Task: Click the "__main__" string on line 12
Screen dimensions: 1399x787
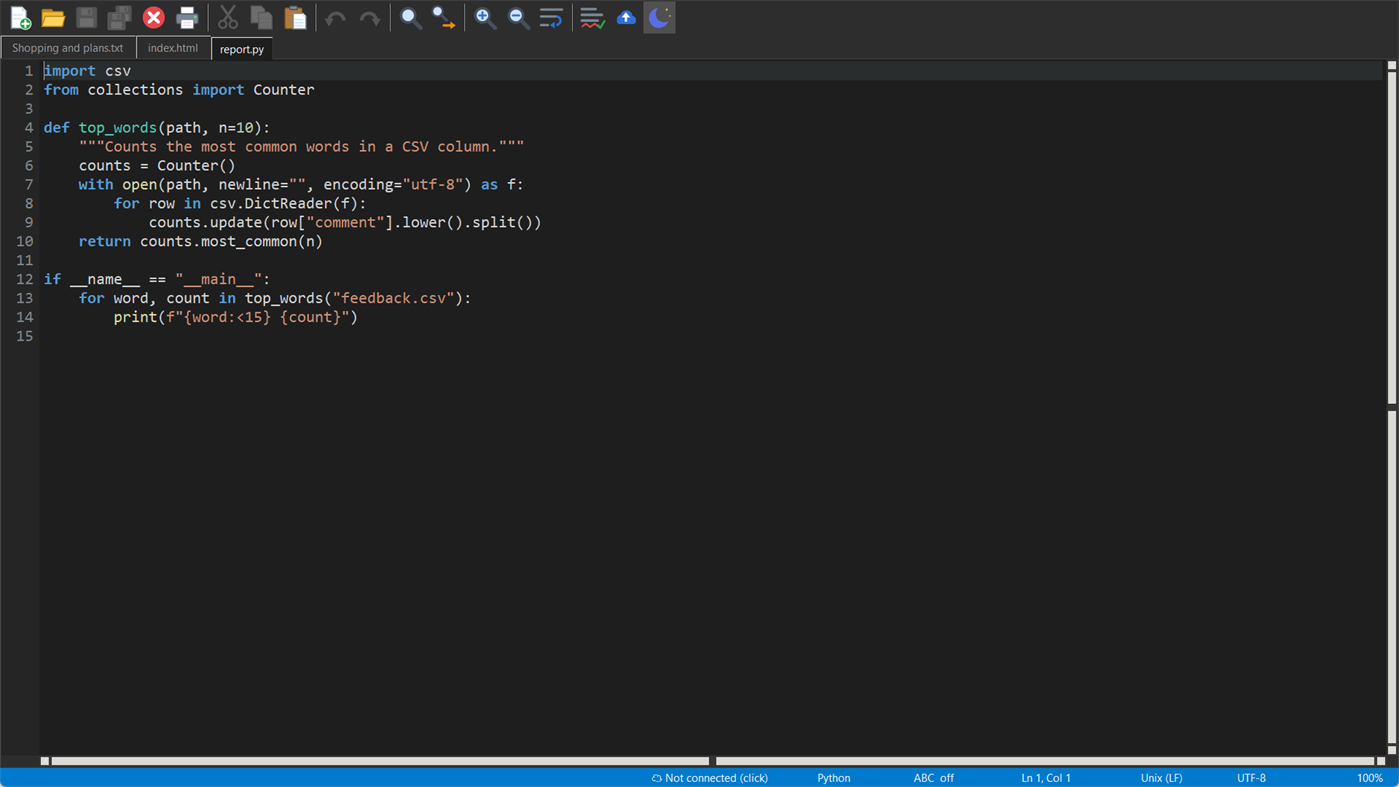Action: [218, 279]
